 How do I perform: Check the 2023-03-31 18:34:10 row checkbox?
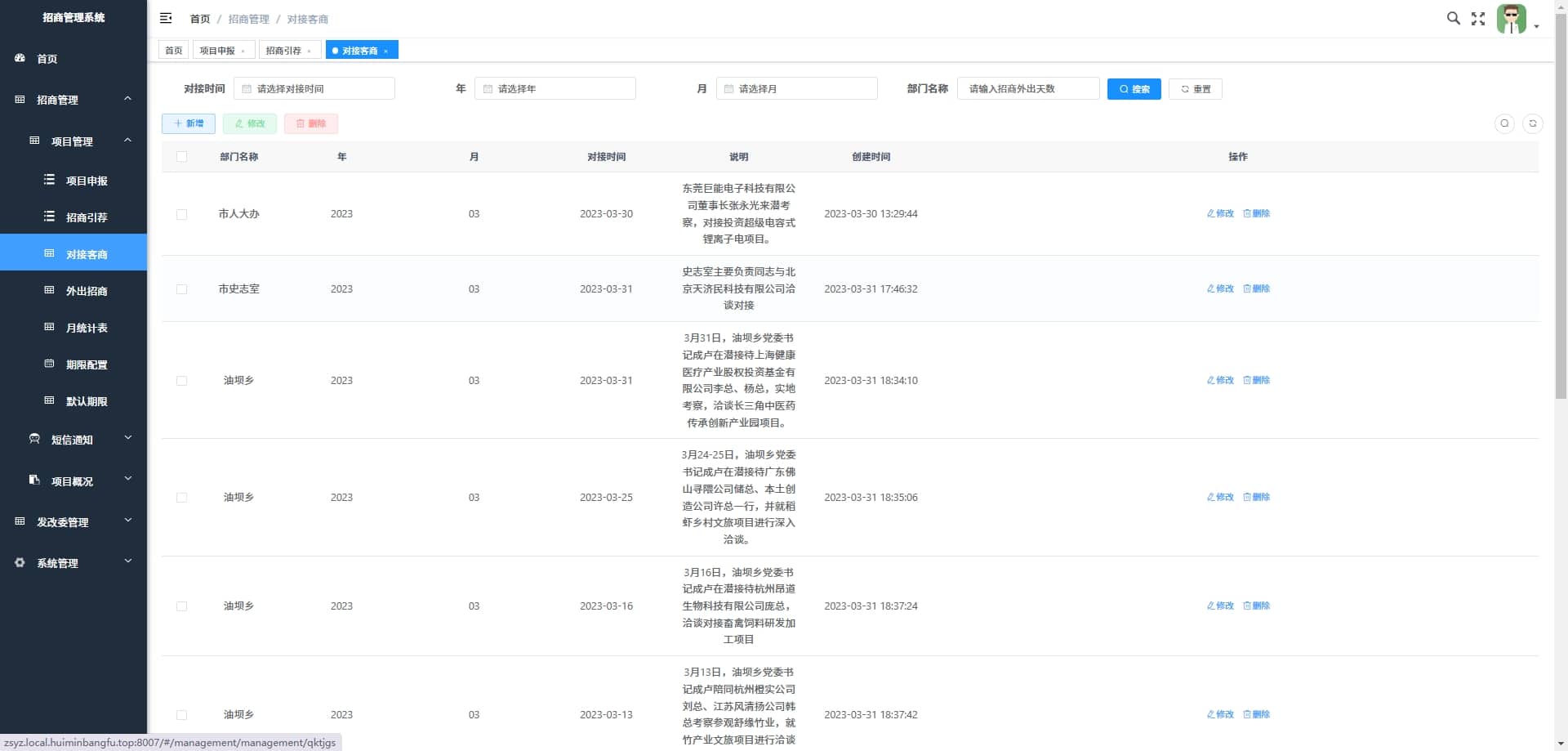[x=181, y=381]
